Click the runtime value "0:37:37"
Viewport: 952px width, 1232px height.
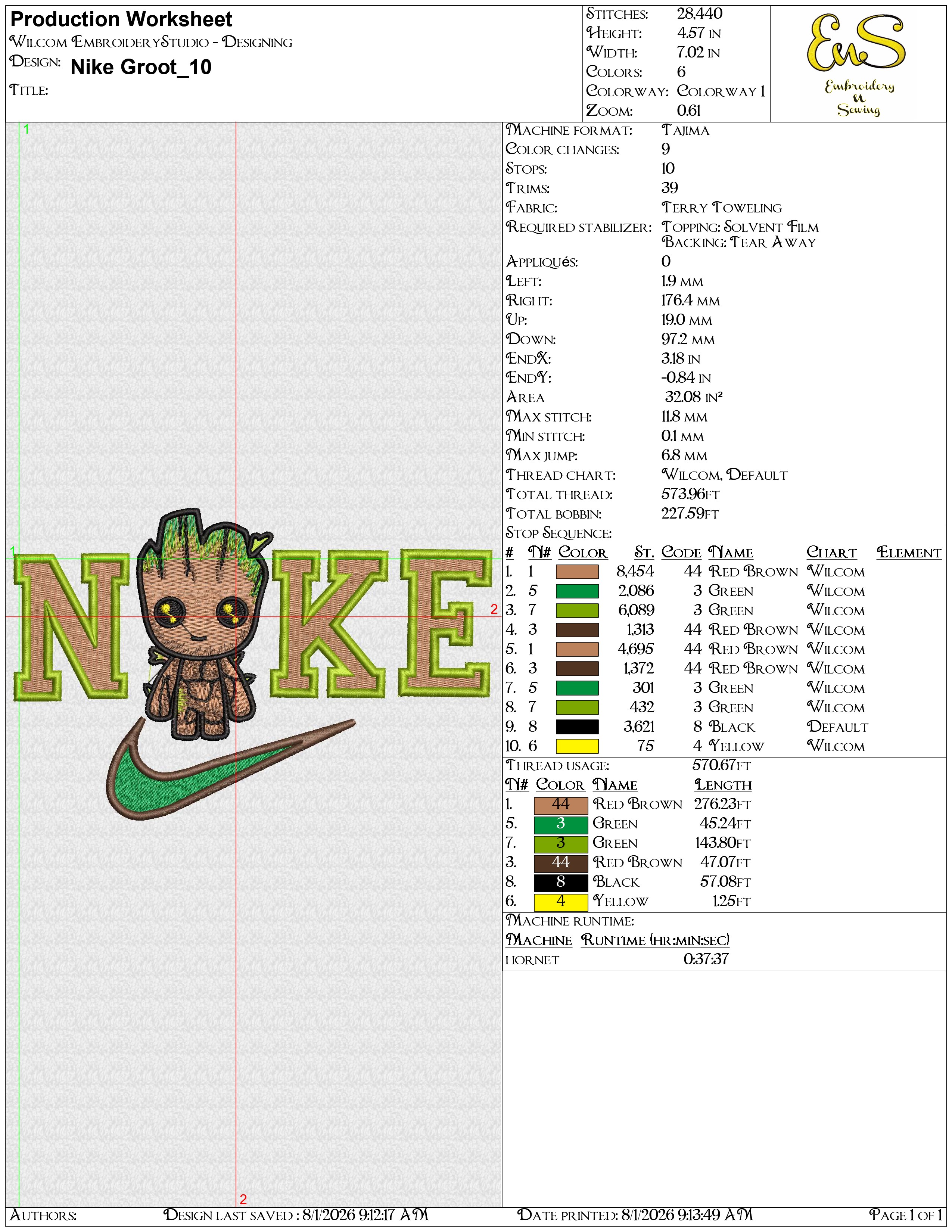pyautogui.click(x=706, y=959)
